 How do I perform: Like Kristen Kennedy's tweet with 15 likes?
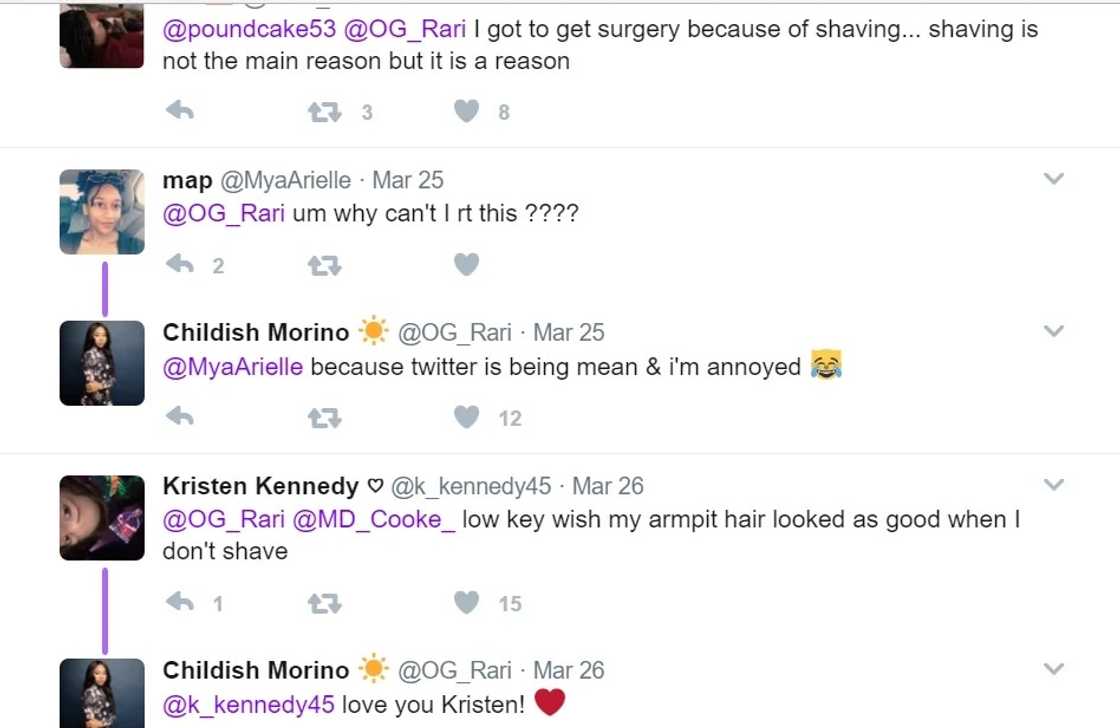pos(466,603)
